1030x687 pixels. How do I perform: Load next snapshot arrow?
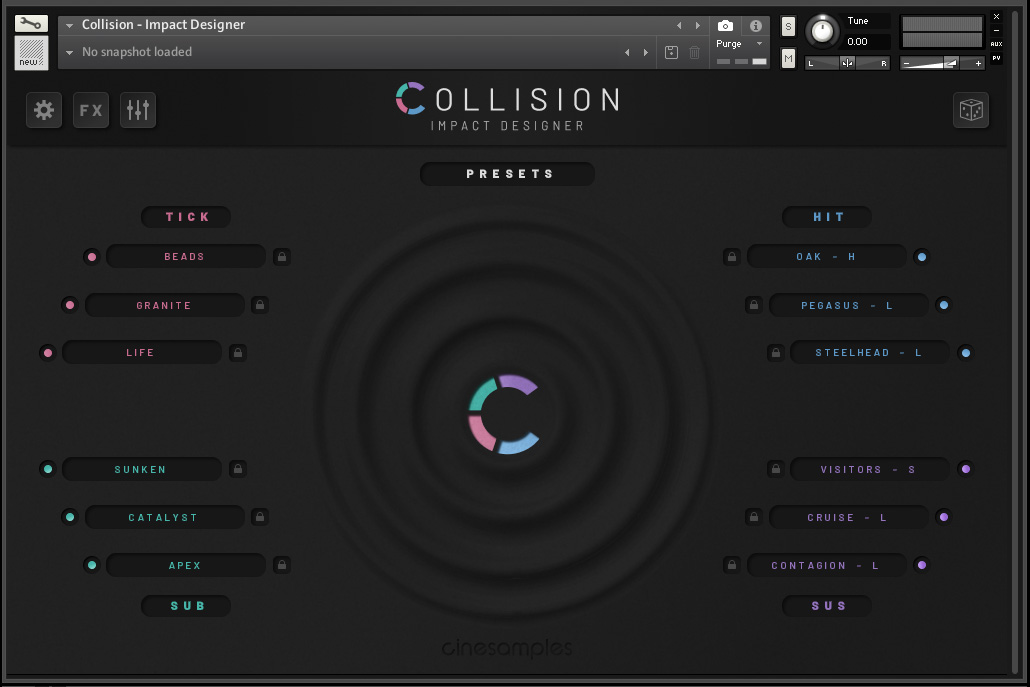click(x=646, y=53)
